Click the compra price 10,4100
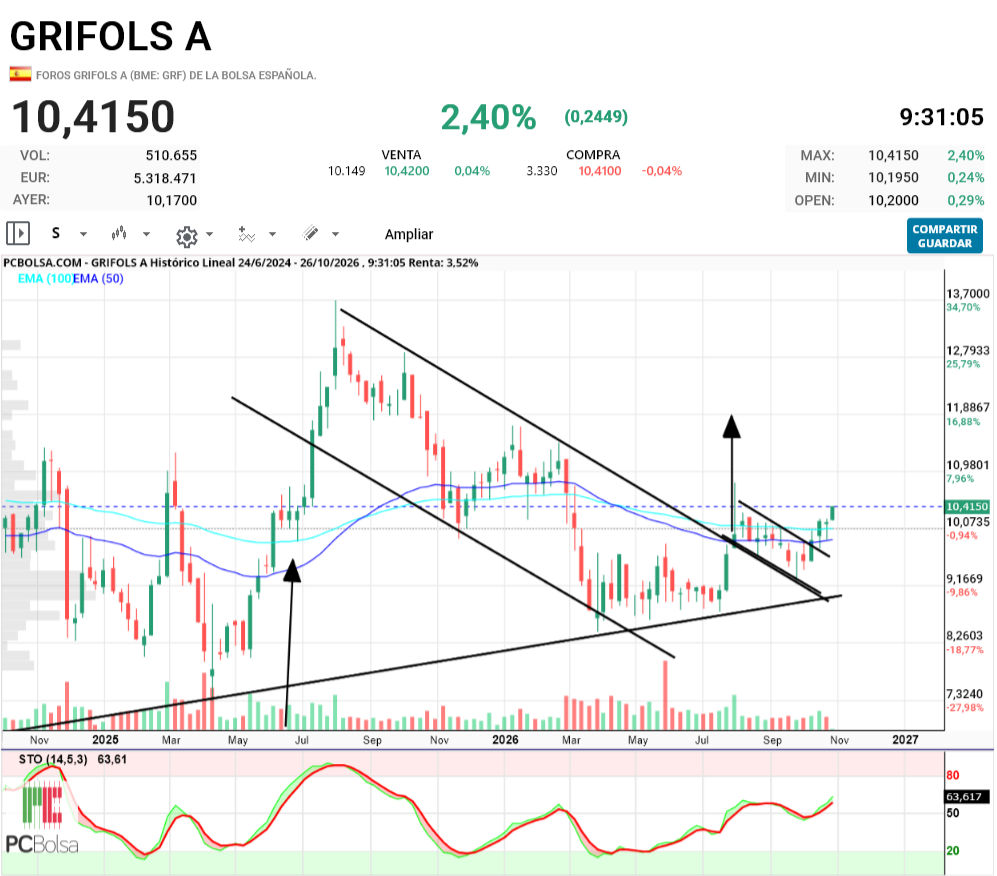997x876 pixels. [600, 171]
